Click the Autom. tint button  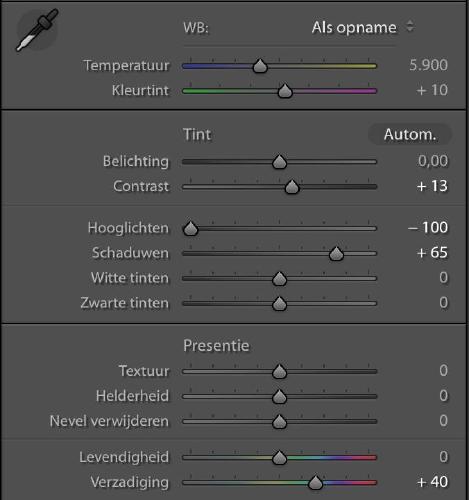pos(410,134)
